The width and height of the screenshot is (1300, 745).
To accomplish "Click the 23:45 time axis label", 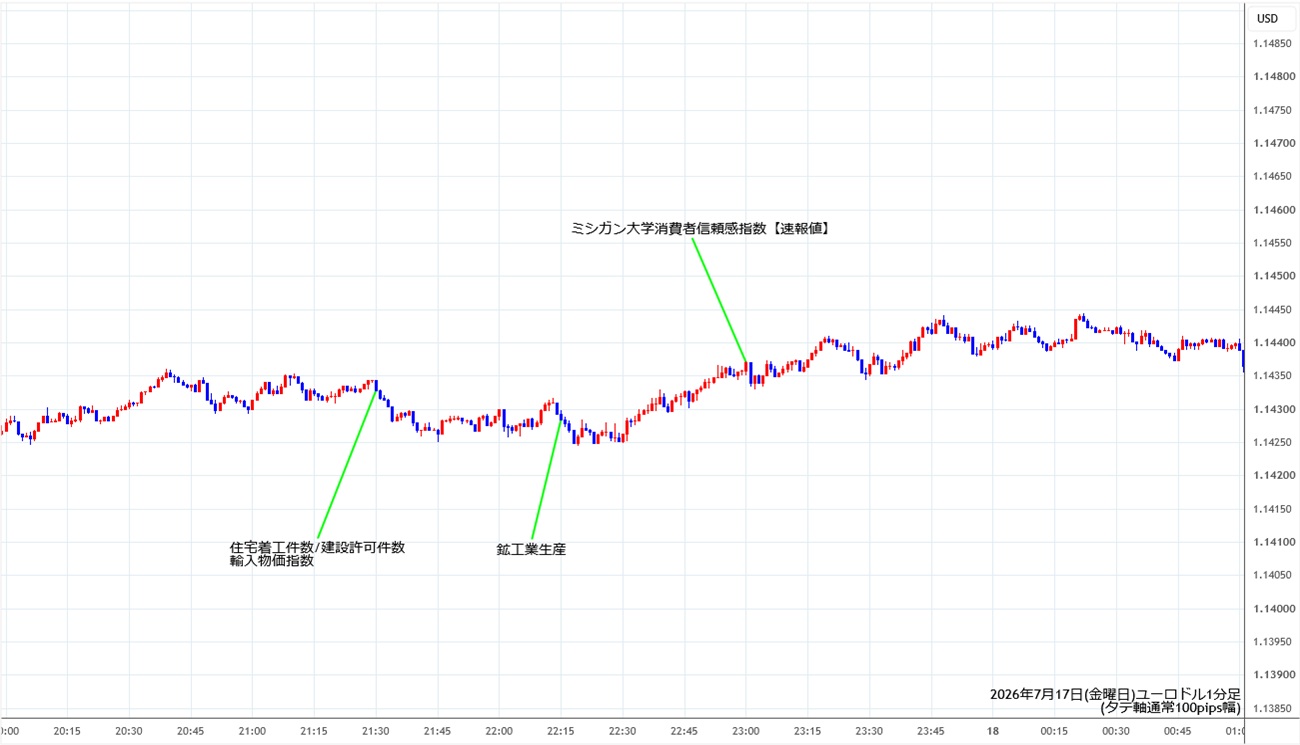I will 931,731.
